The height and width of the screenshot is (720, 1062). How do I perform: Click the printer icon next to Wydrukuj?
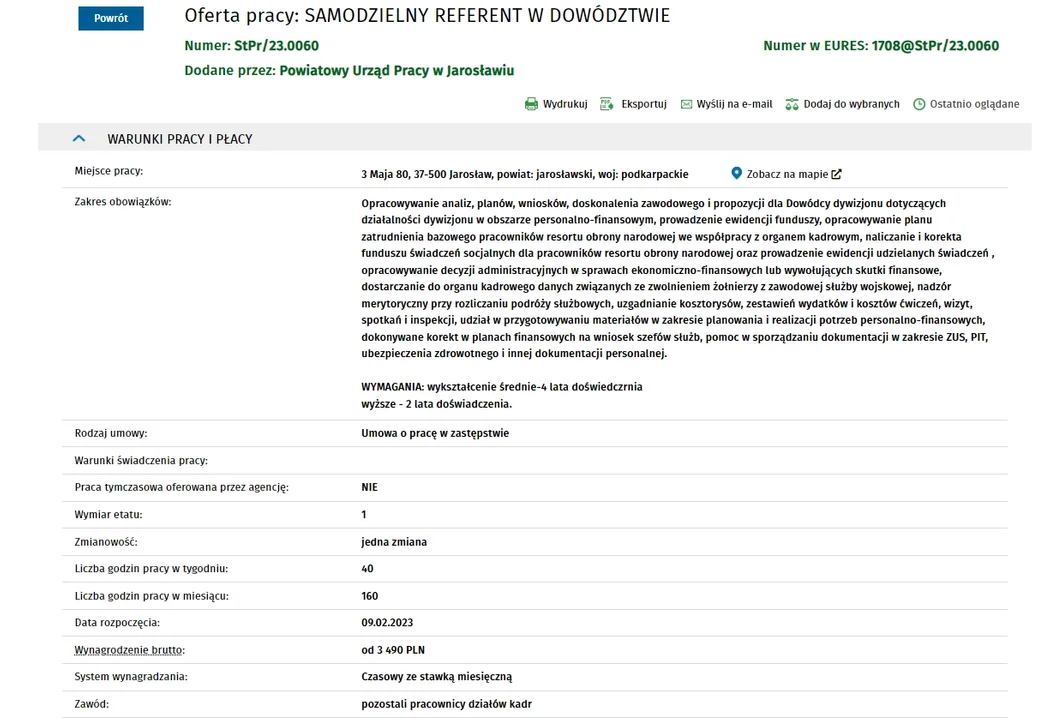click(x=531, y=104)
